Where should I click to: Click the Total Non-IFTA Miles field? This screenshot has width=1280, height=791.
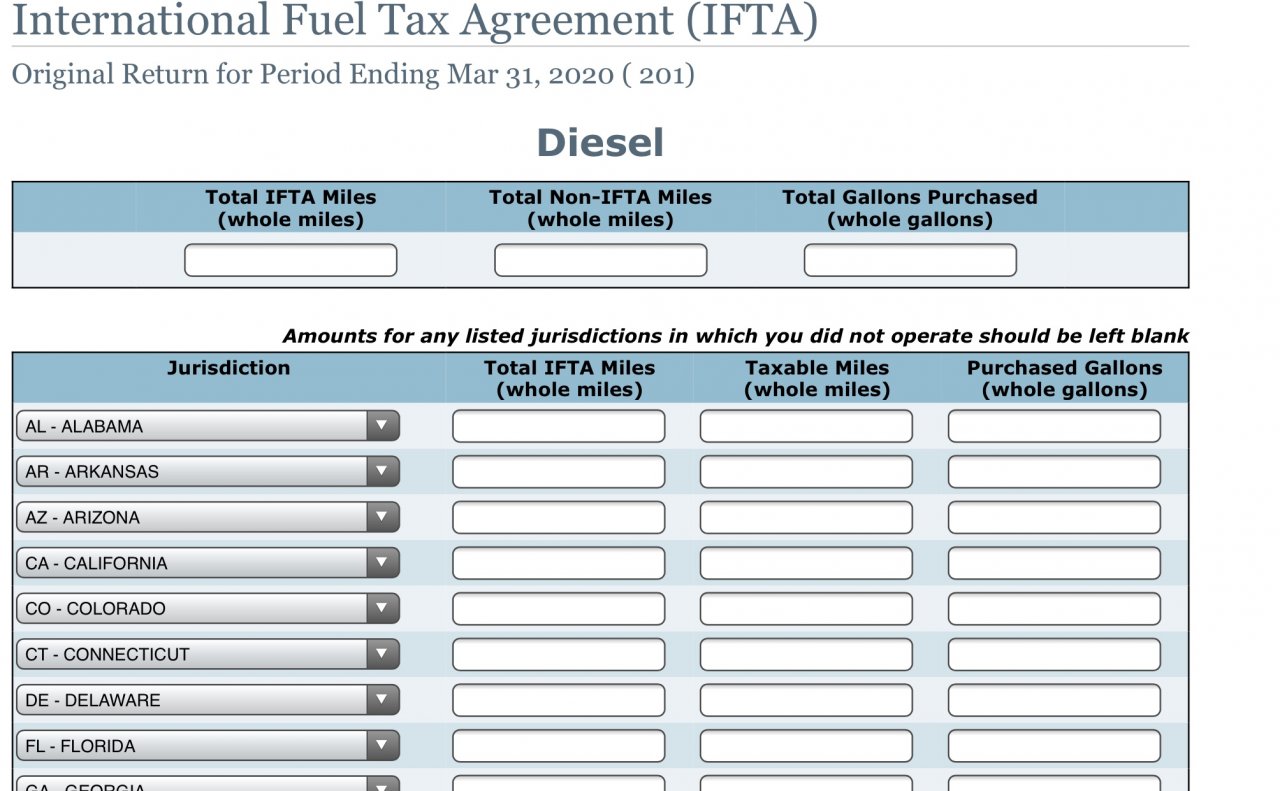[x=600, y=260]
